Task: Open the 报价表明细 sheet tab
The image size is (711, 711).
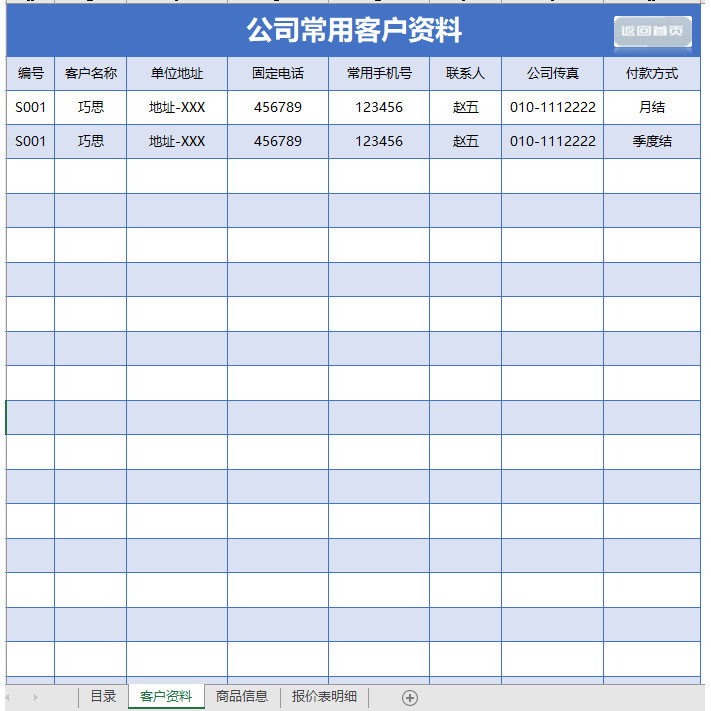Action: tap(324, 696)
